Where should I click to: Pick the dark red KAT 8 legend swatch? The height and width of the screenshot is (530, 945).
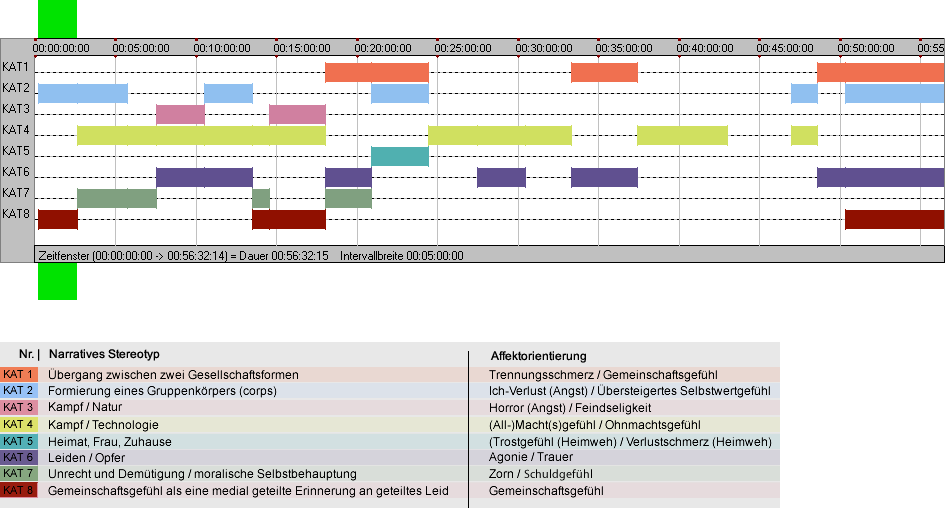[19, 490]
